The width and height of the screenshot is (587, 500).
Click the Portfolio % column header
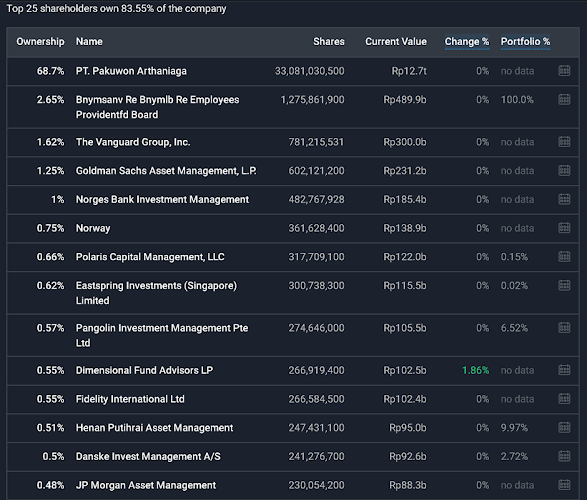click(526, 42)
